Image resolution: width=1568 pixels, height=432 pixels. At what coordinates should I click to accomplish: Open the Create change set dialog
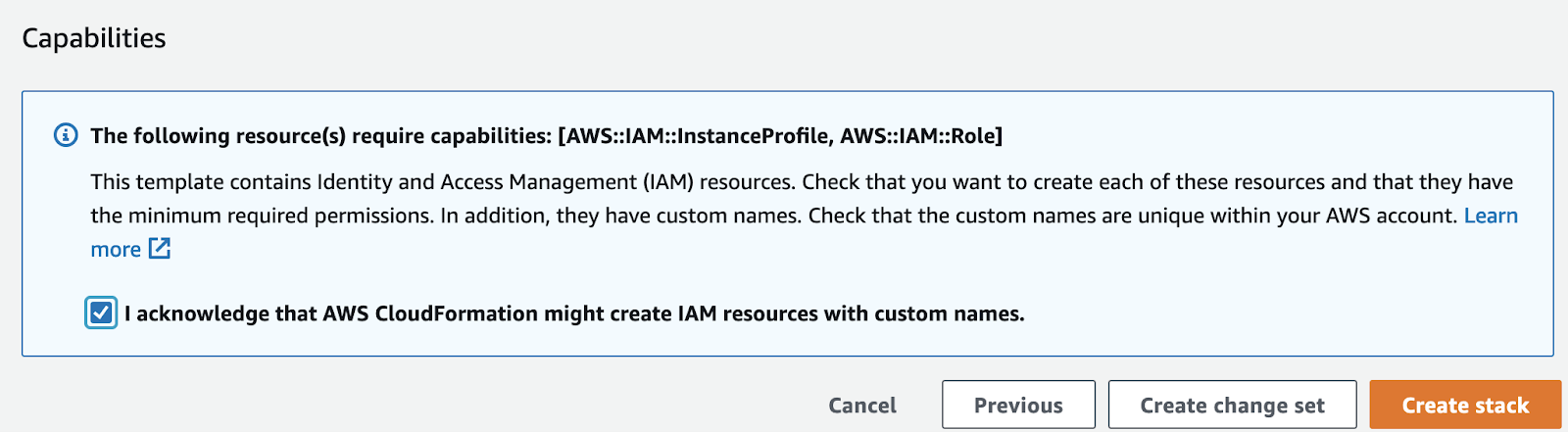(1232, 405)
